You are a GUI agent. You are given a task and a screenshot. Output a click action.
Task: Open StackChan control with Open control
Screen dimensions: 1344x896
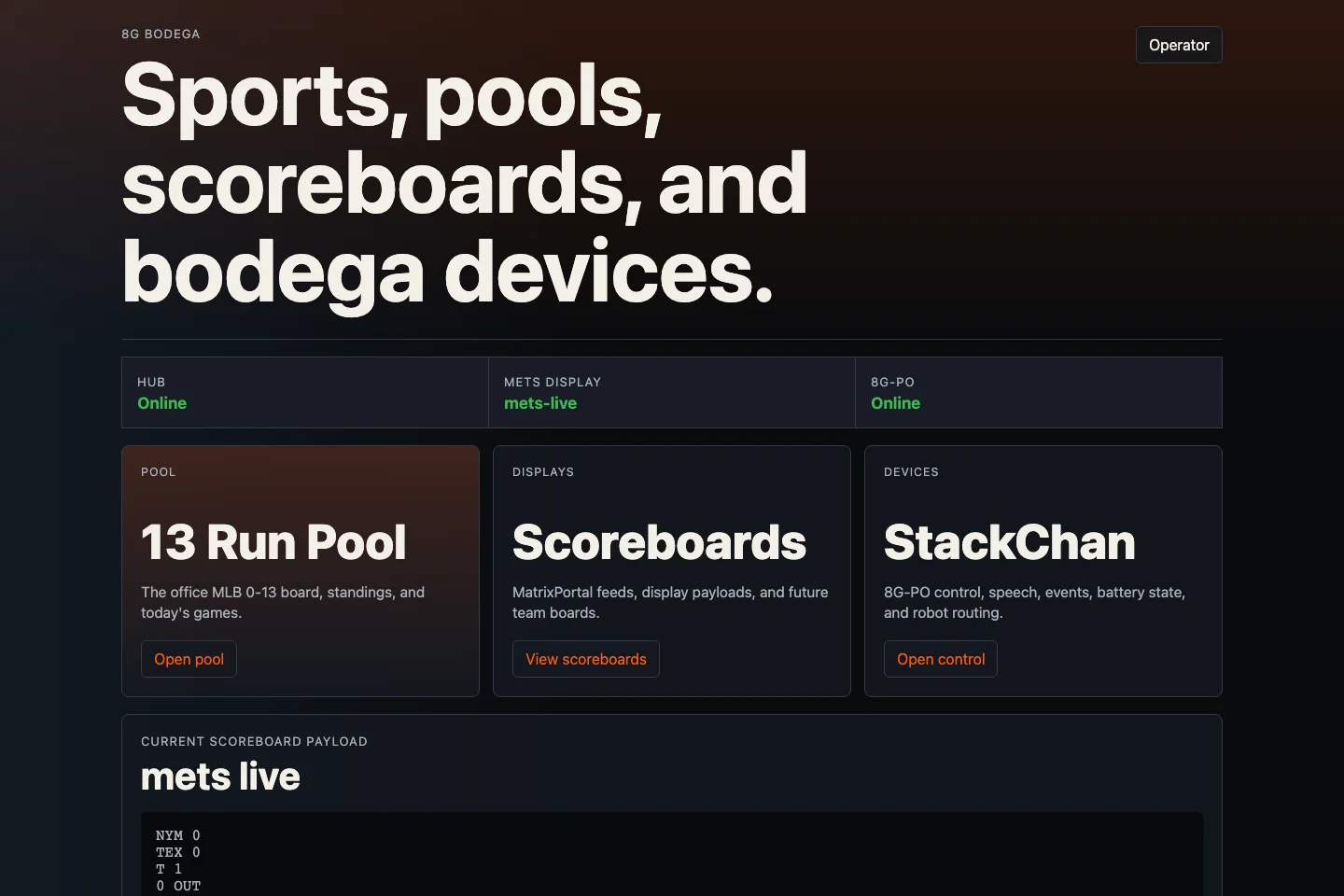tap(941, 659)
